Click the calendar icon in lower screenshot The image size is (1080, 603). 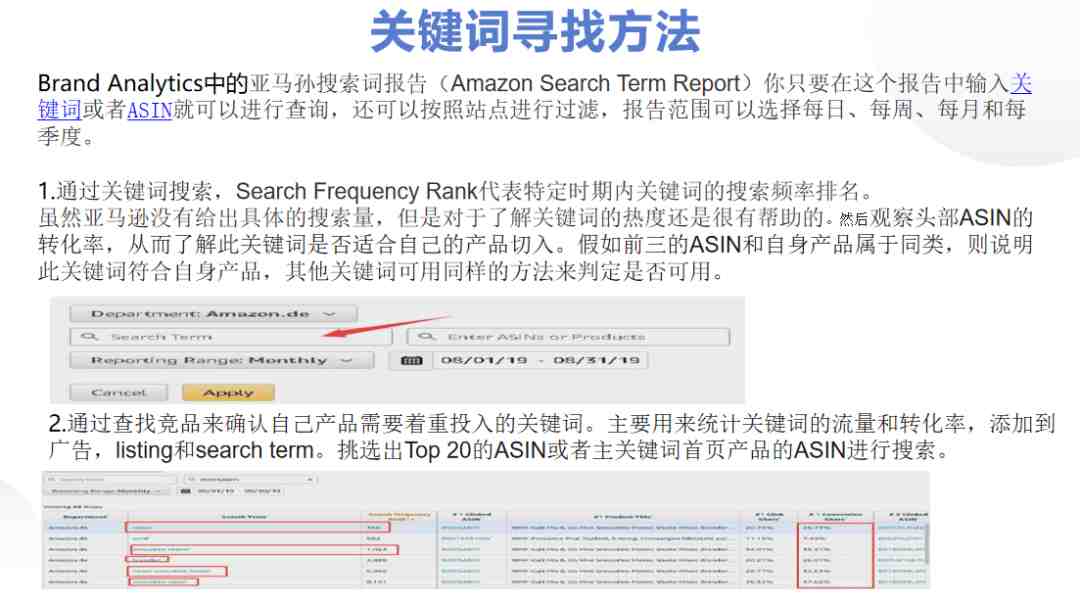point(185,491)
